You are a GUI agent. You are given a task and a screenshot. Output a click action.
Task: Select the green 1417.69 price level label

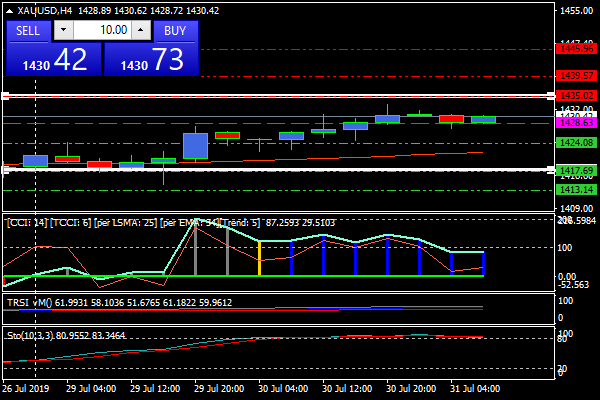(577, 170)
